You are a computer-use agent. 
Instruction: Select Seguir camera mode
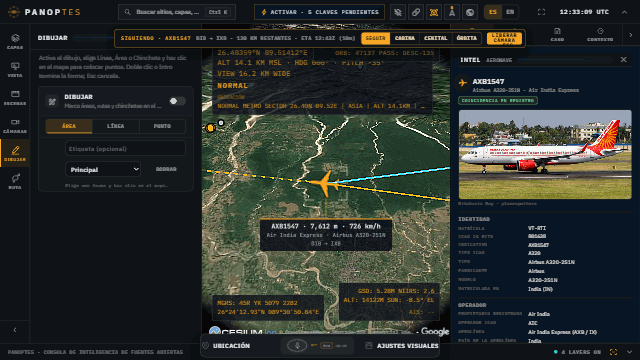(375, 38)
